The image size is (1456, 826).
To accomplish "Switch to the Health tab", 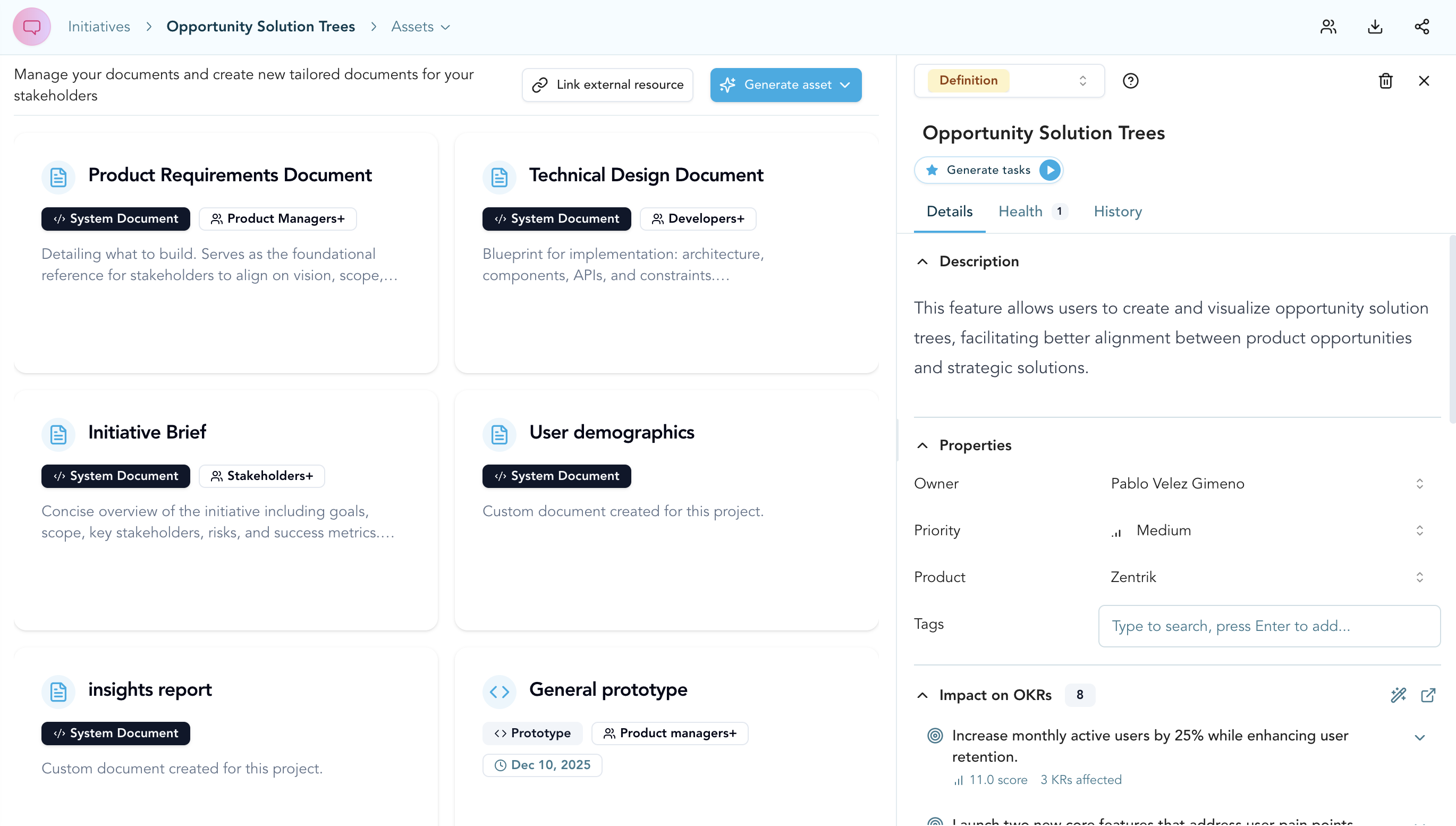I will 1020,211.
